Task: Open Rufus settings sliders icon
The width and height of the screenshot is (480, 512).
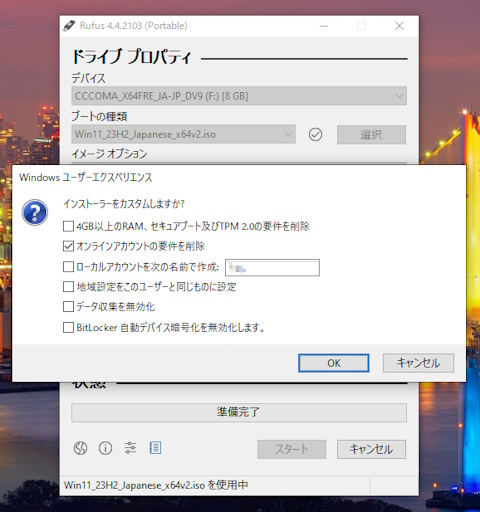Action: click(x=130, y=448)
